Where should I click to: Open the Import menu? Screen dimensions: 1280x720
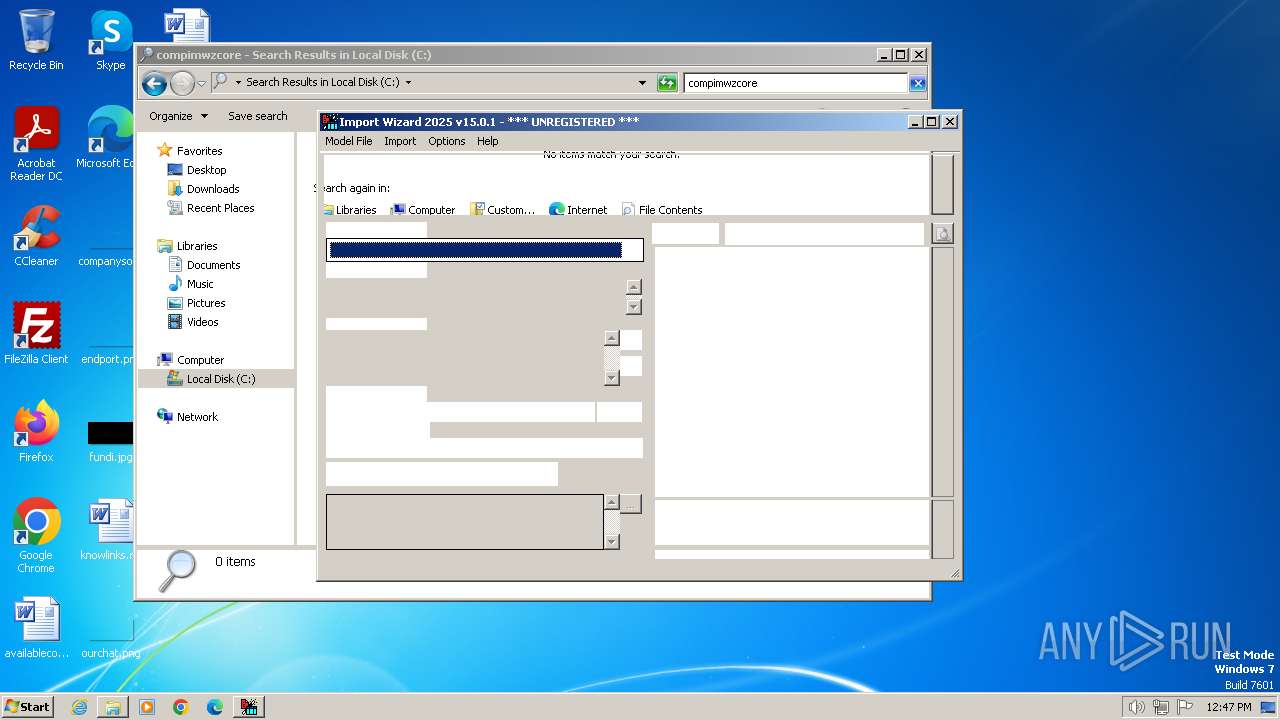400,141
